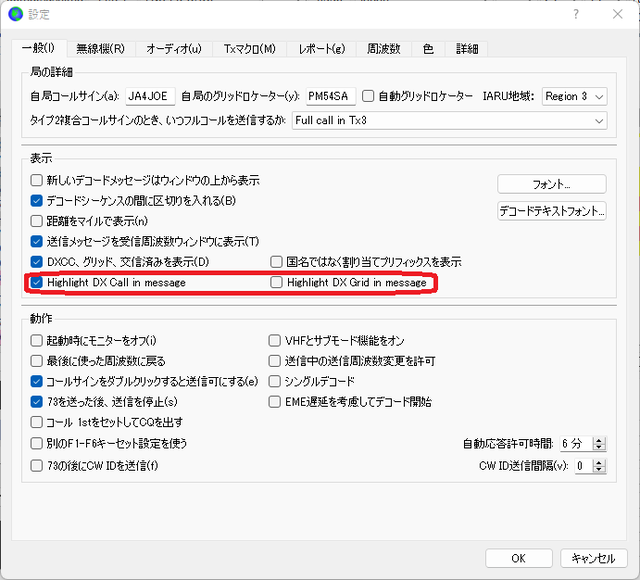Decrease CW ID送信間隔 with down arrow
Viewport: 640px width, 580px height.
click(x=599, y=469)
